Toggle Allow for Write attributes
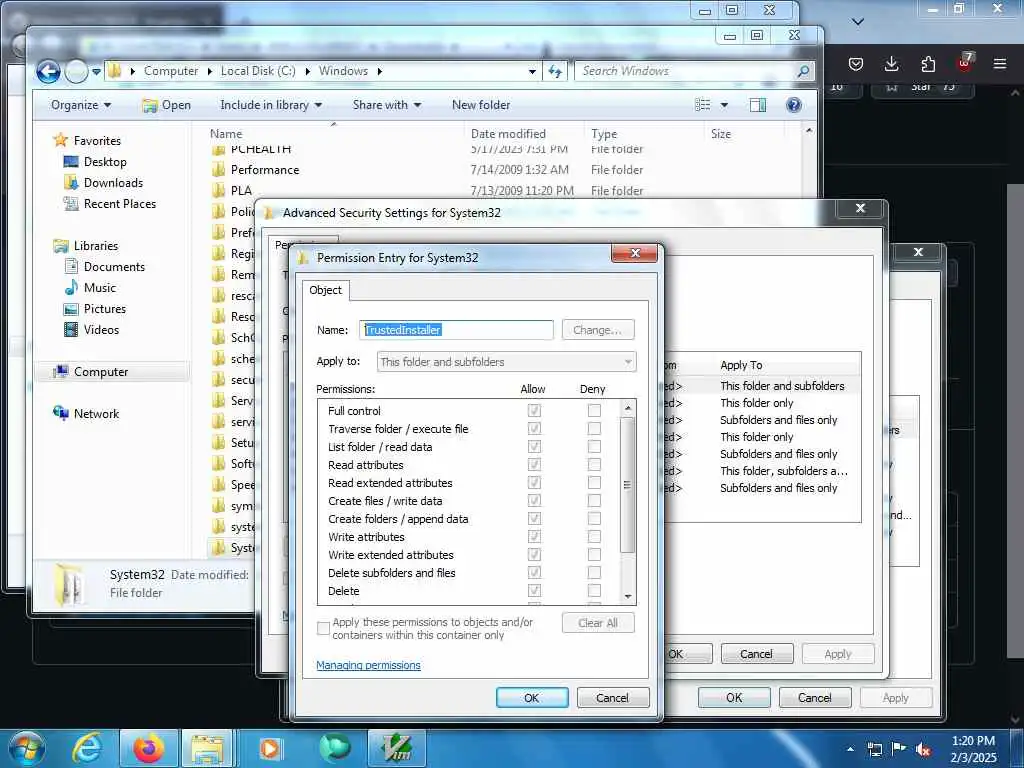 click(x=534, y=536)
